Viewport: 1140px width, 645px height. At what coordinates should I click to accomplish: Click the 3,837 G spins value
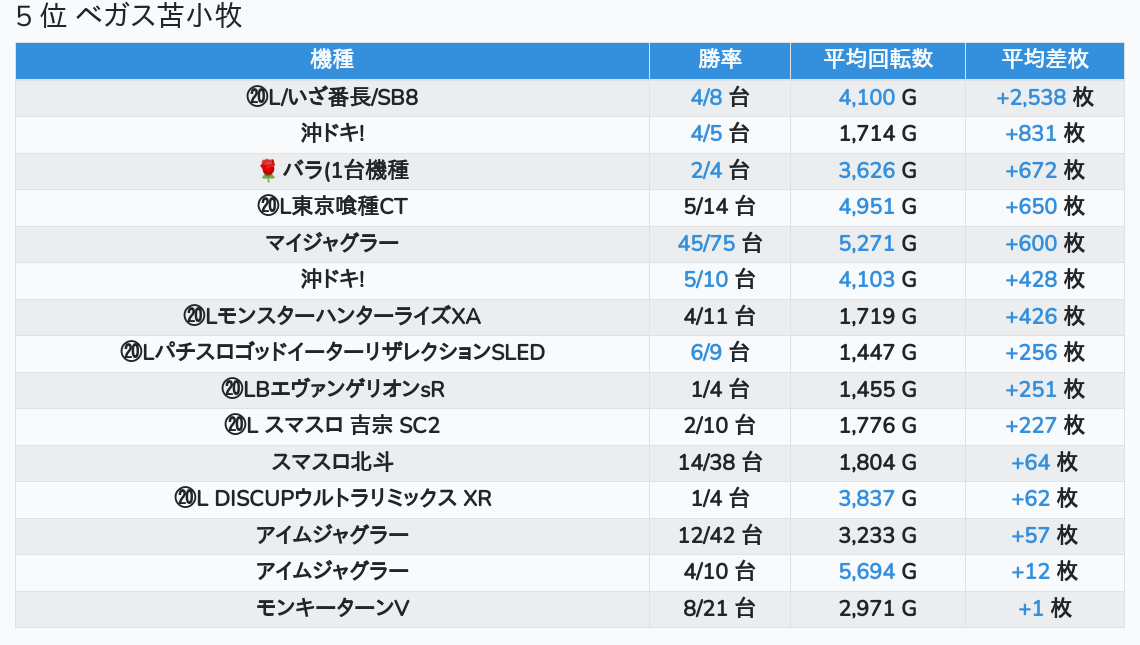[878, 498]
